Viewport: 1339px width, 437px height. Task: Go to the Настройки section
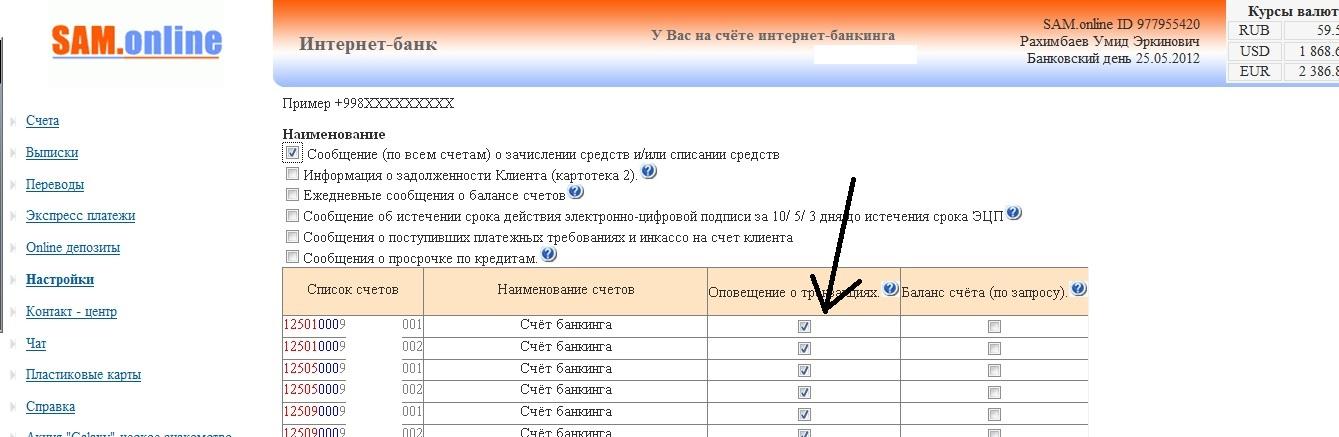[x=60, y=280]
